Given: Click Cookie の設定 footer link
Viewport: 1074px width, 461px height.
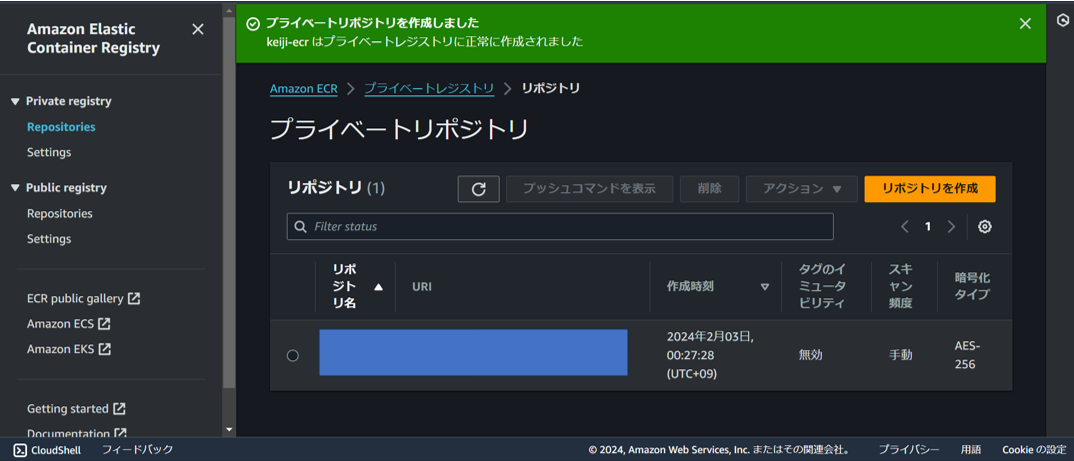Looking at the screenshot, I should click(1034, 450).
